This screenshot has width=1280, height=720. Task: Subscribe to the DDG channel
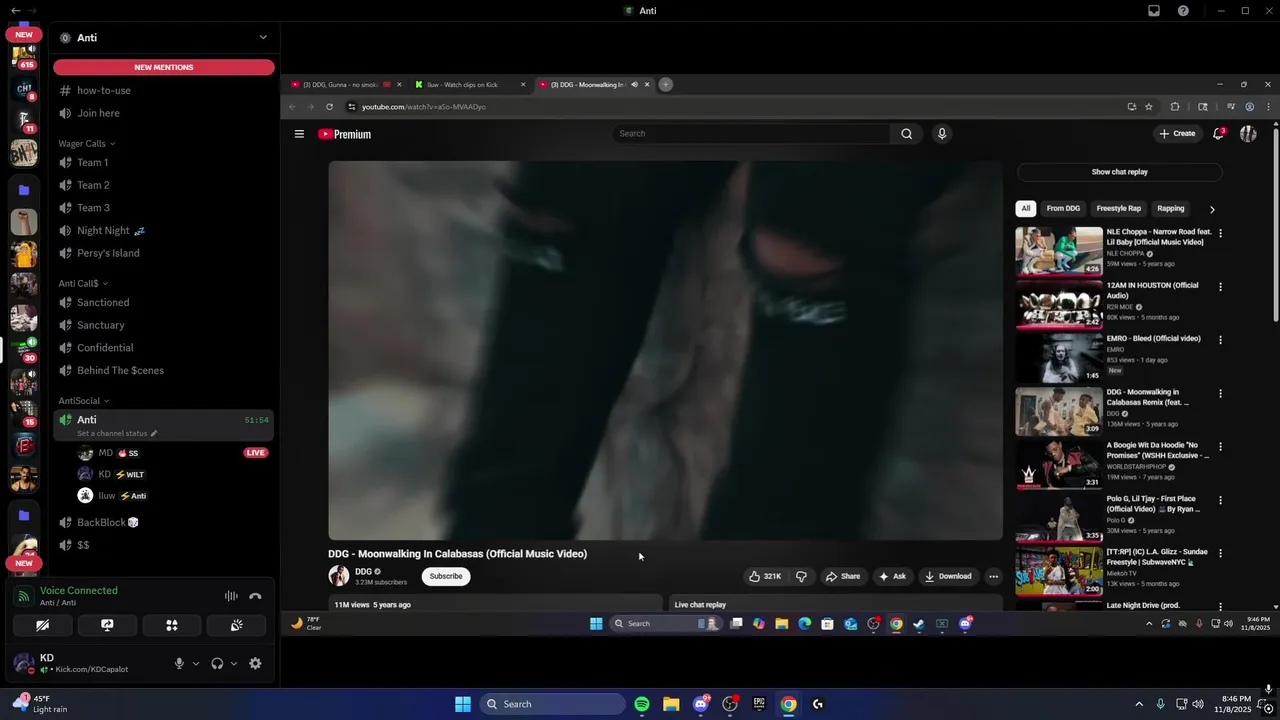pyautogui.click(x=446, y=576)
